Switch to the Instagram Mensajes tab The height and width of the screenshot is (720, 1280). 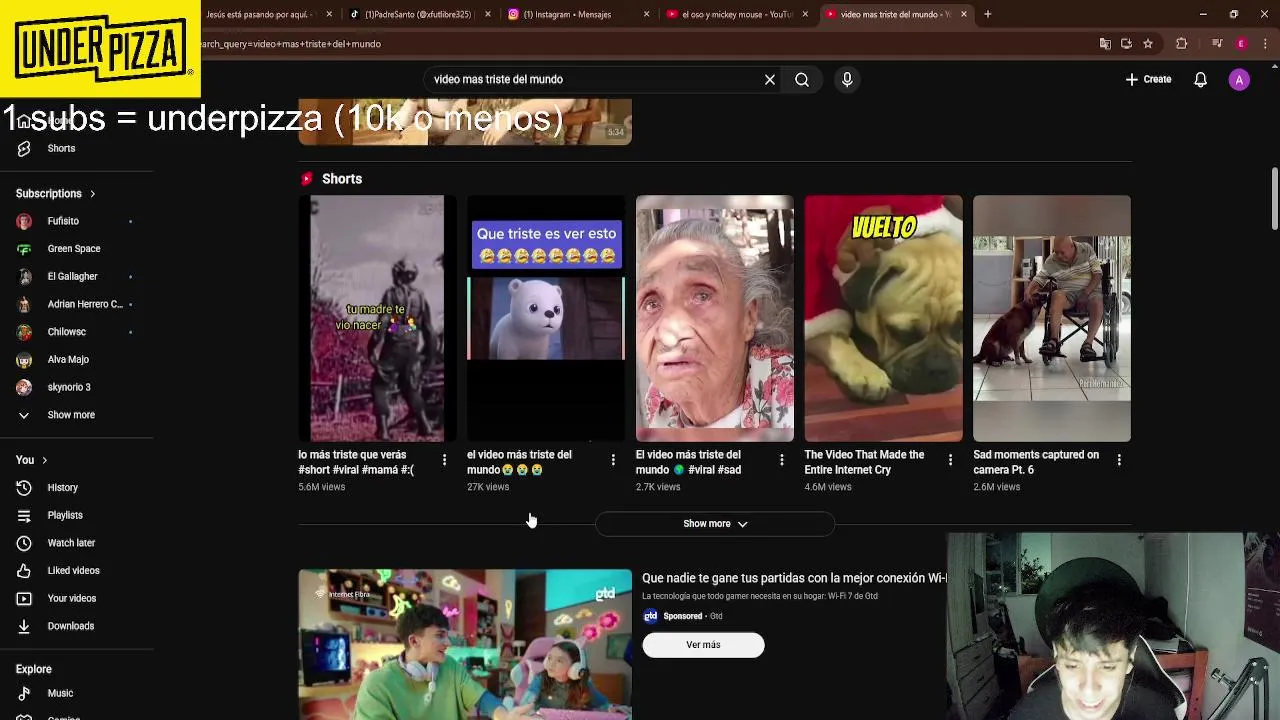pos(577,14)
